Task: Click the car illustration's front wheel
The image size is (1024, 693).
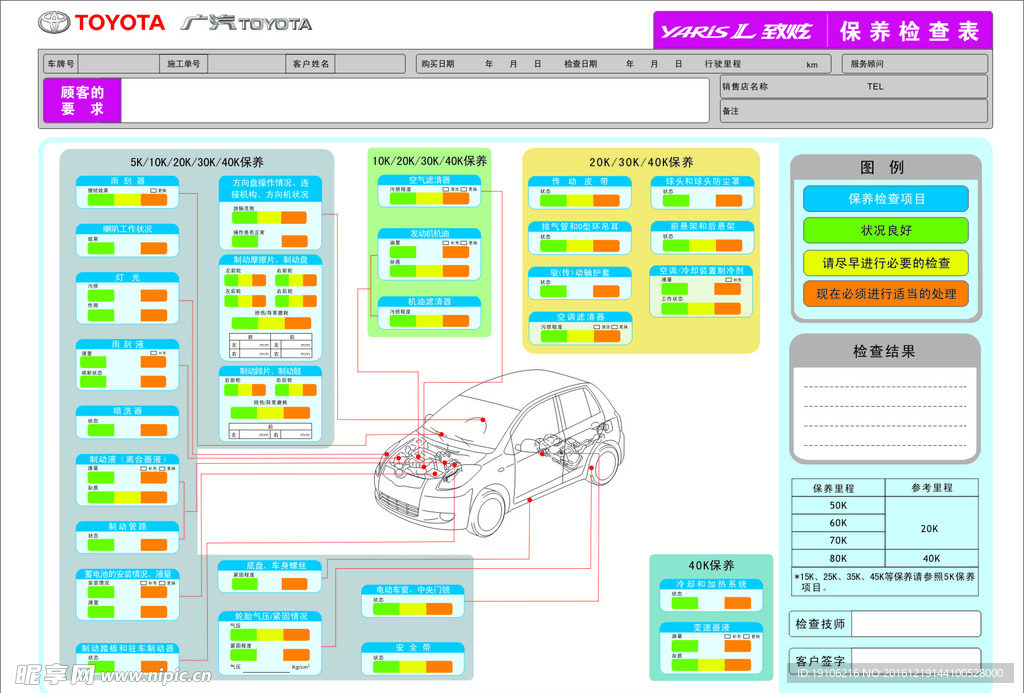Action: pos(489,513)
